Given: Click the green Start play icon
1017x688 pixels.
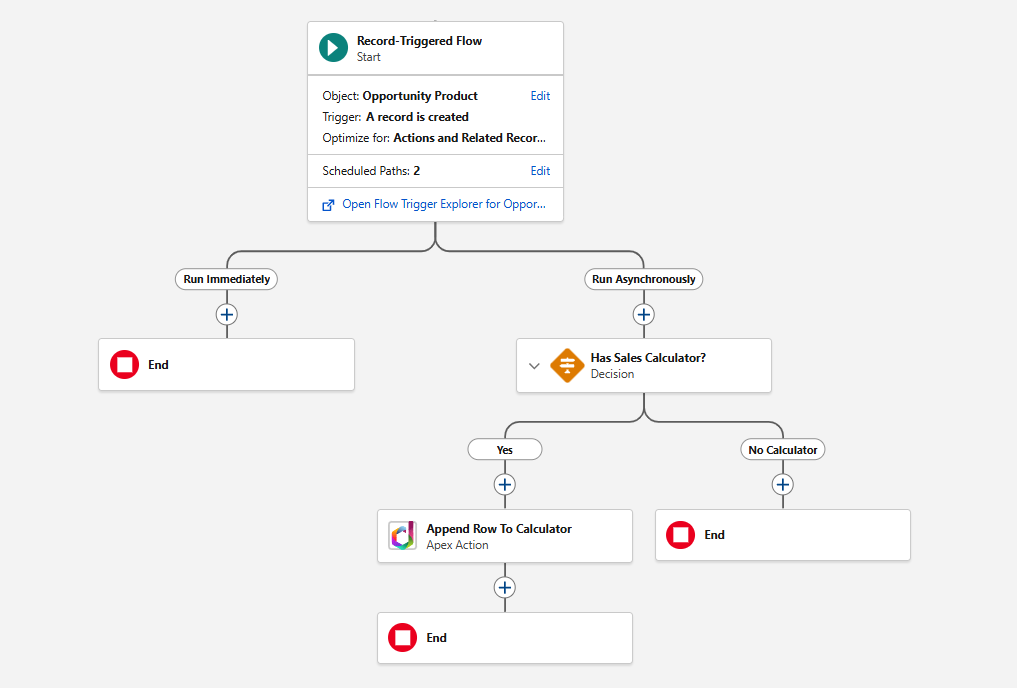Looking at the screenshot, I should [x=333, y=47].
